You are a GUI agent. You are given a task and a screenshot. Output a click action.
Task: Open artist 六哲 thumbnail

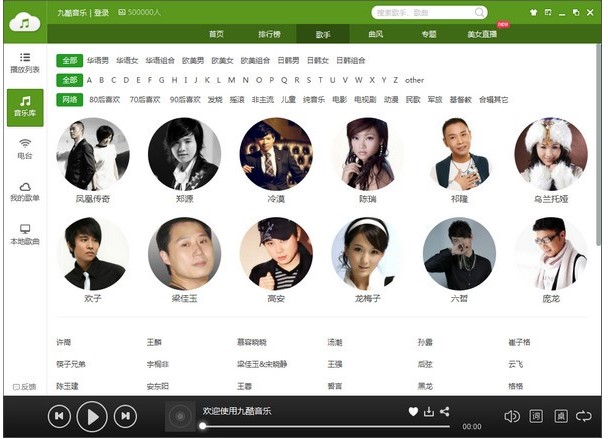(x=459, y=254)
